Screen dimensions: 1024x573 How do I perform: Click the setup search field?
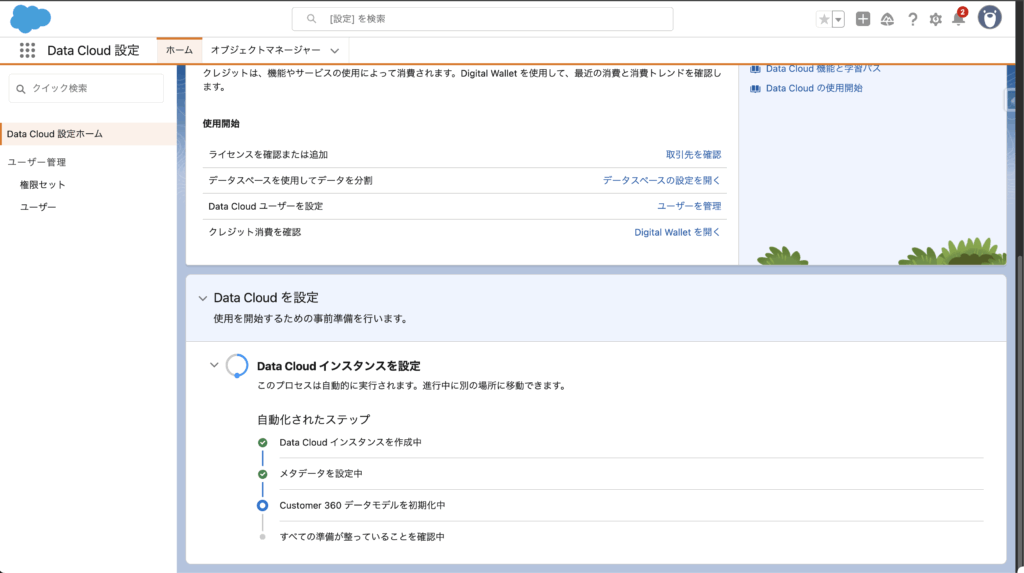pyautogui.click(x=482, y=19)
